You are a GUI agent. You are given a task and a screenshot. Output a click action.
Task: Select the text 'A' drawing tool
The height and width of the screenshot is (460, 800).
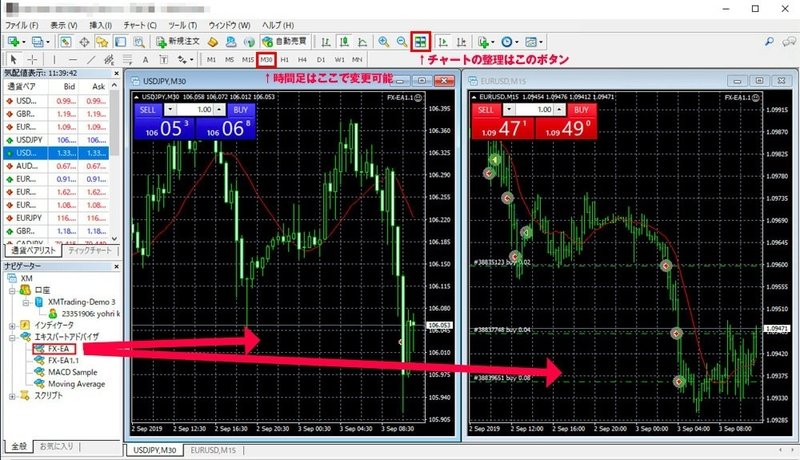145,60
